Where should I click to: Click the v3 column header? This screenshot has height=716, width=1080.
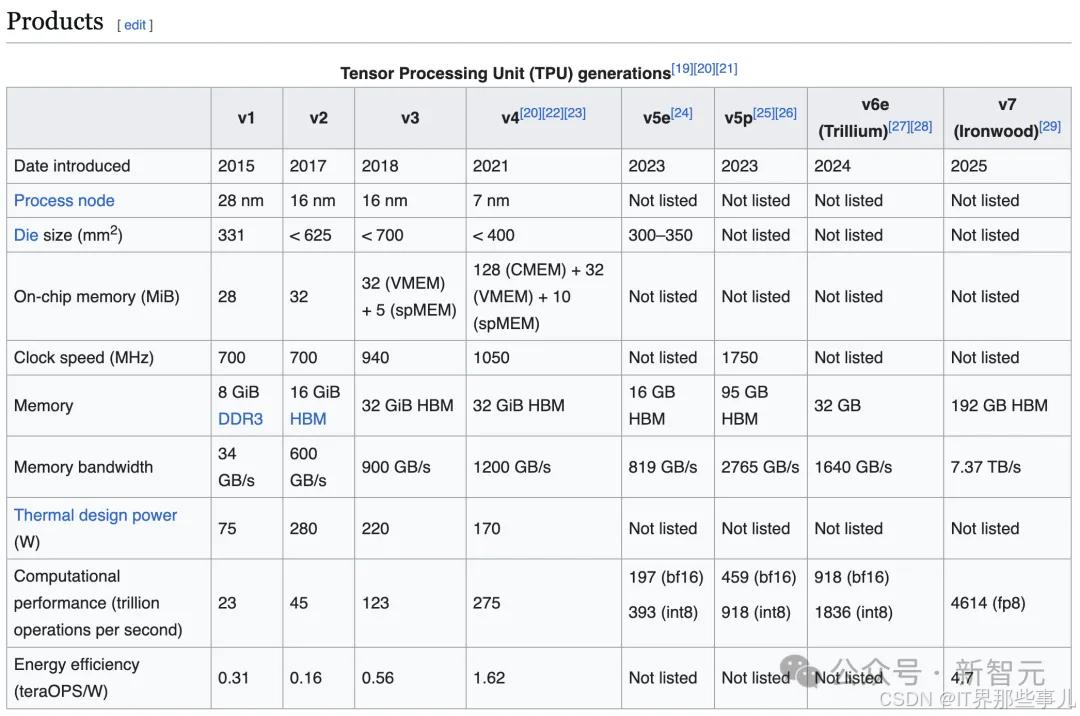pyautogui.click(x=410, y=118)
